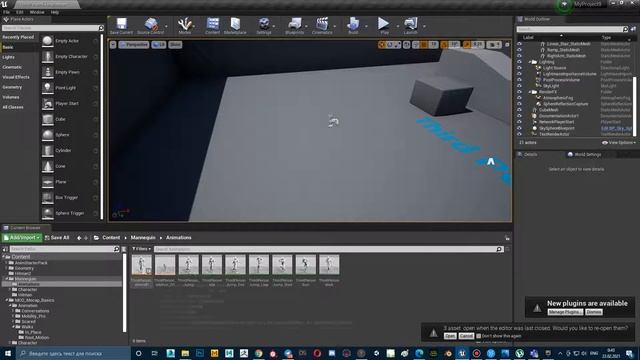
Task: Click the Build toolbar icon
Action: pos(353,26)
